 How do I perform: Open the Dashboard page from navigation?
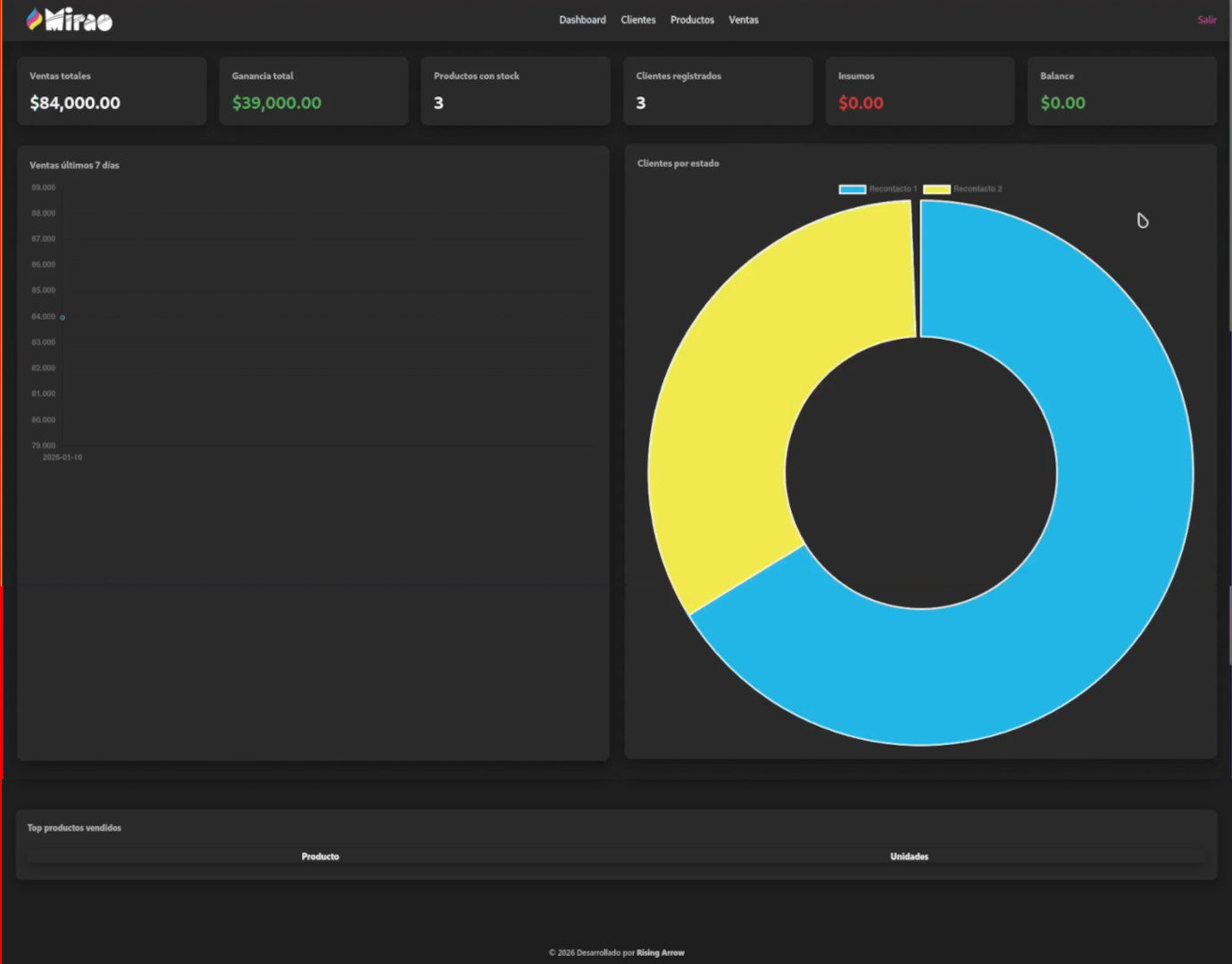[582, 20]
